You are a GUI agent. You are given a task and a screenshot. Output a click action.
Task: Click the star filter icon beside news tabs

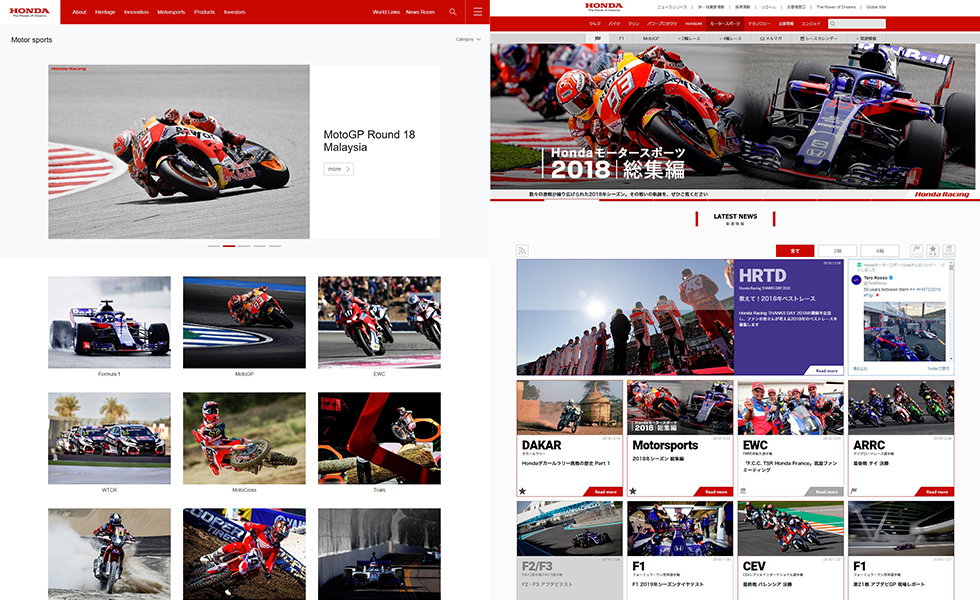[x=932, y=250]
